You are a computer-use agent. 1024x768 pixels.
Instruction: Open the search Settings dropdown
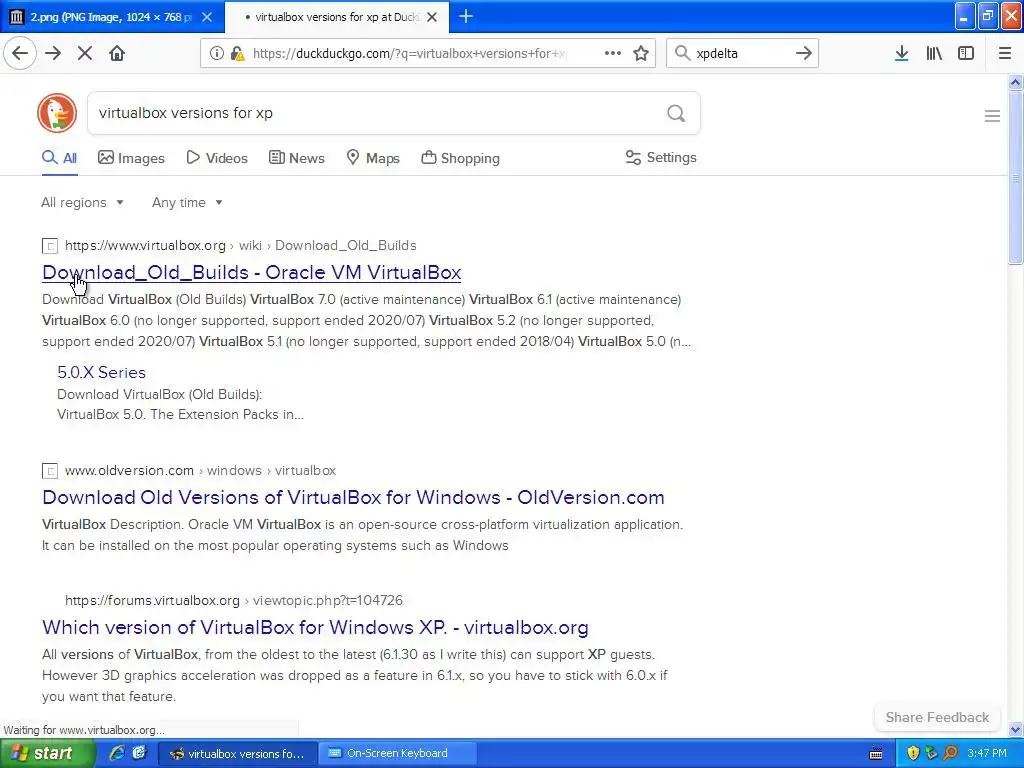[x=661, y=157]
